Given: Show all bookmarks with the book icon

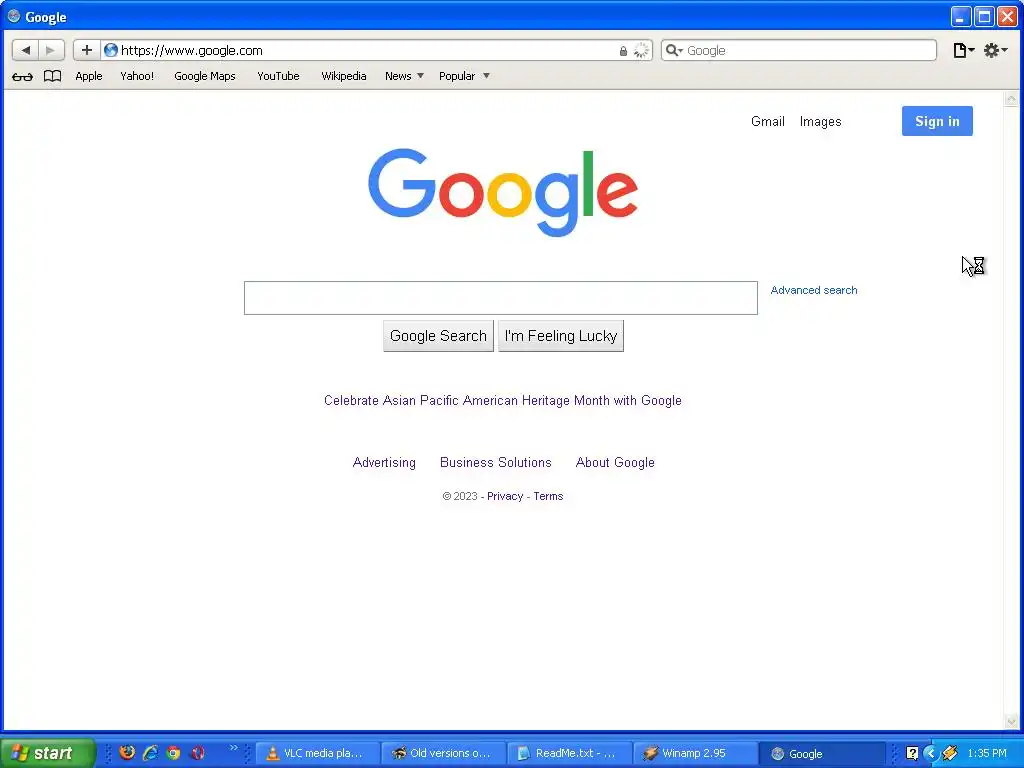Looking at the screenshot, I should (52, 76).
